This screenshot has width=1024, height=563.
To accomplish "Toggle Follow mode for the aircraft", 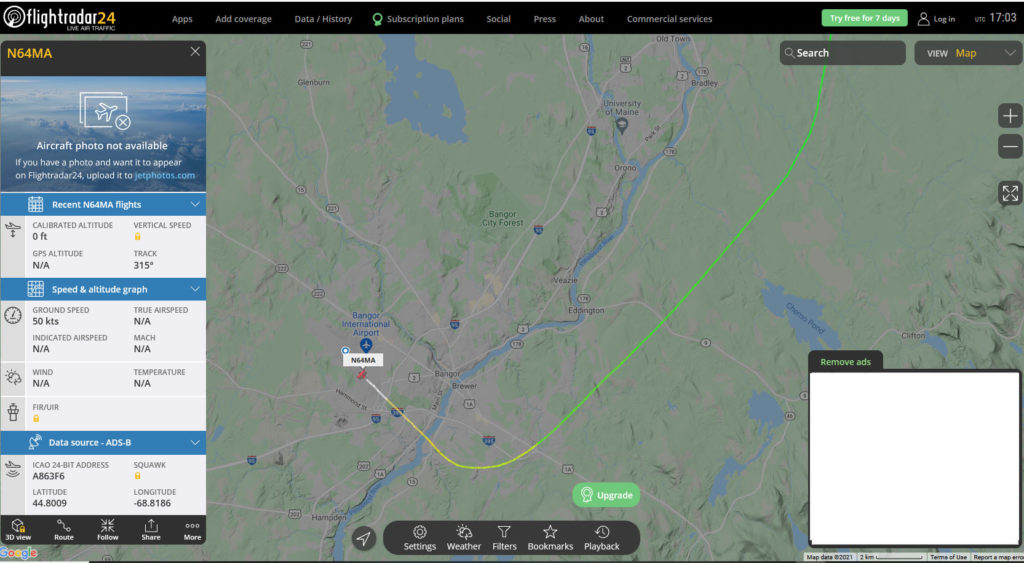I will click(x=108, y=530).
